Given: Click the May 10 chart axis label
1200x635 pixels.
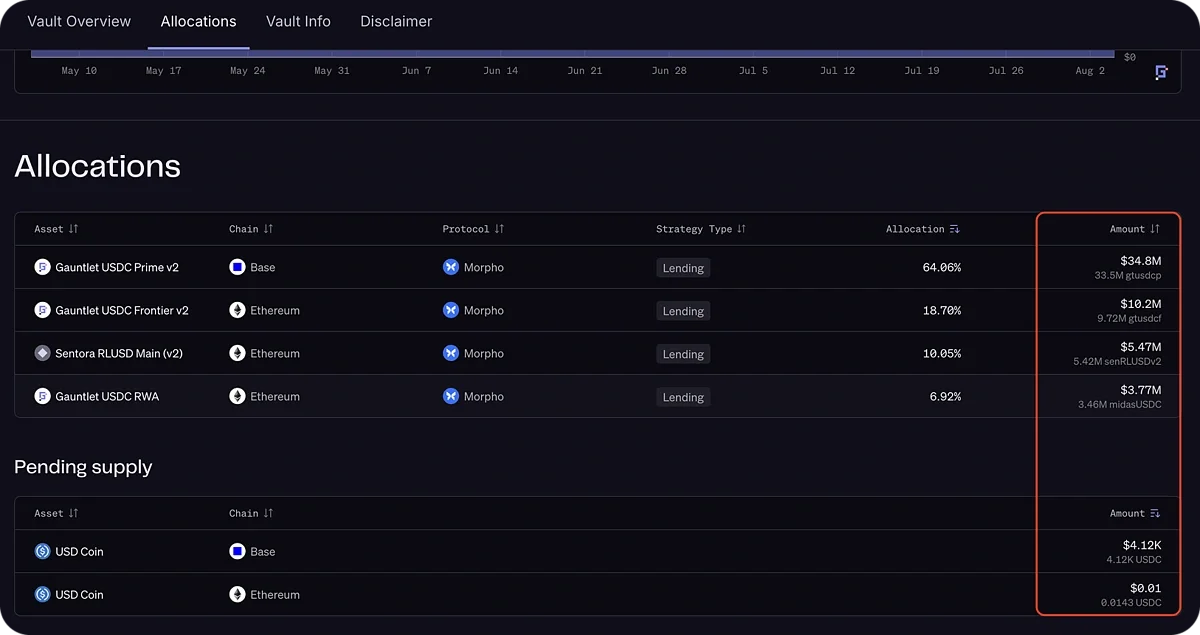Looking at the screenshot, I should coord(79,71).
